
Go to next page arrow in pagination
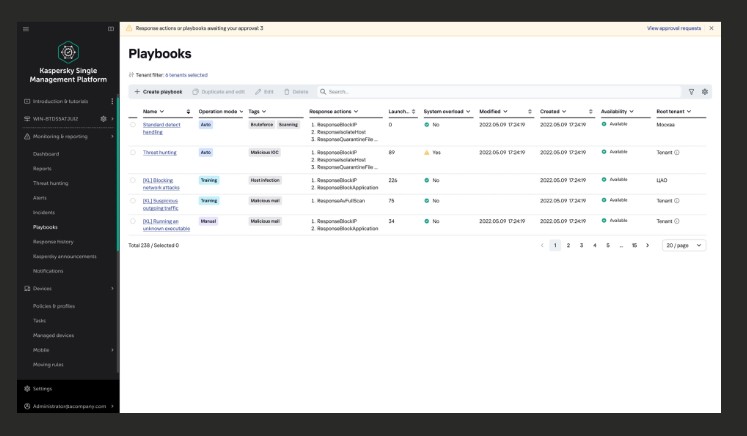(647, 245)
